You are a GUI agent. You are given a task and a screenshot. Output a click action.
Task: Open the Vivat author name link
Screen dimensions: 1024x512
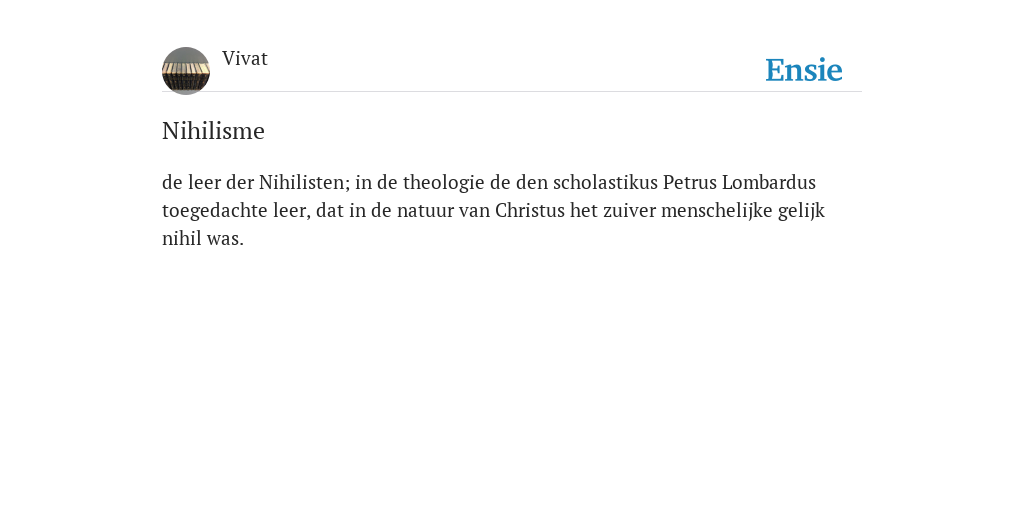(x=245, y=59)
